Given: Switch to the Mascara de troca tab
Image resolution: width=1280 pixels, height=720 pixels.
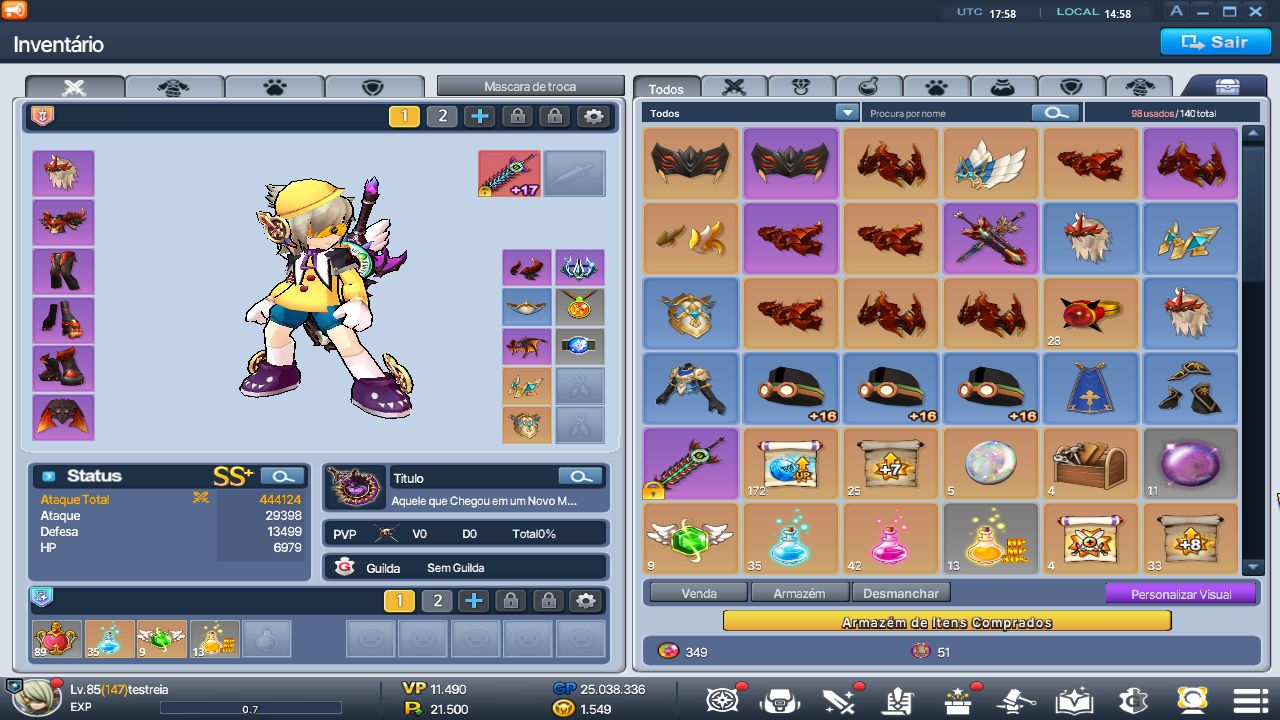Looking at the screenshot, I should coord(530,86).
